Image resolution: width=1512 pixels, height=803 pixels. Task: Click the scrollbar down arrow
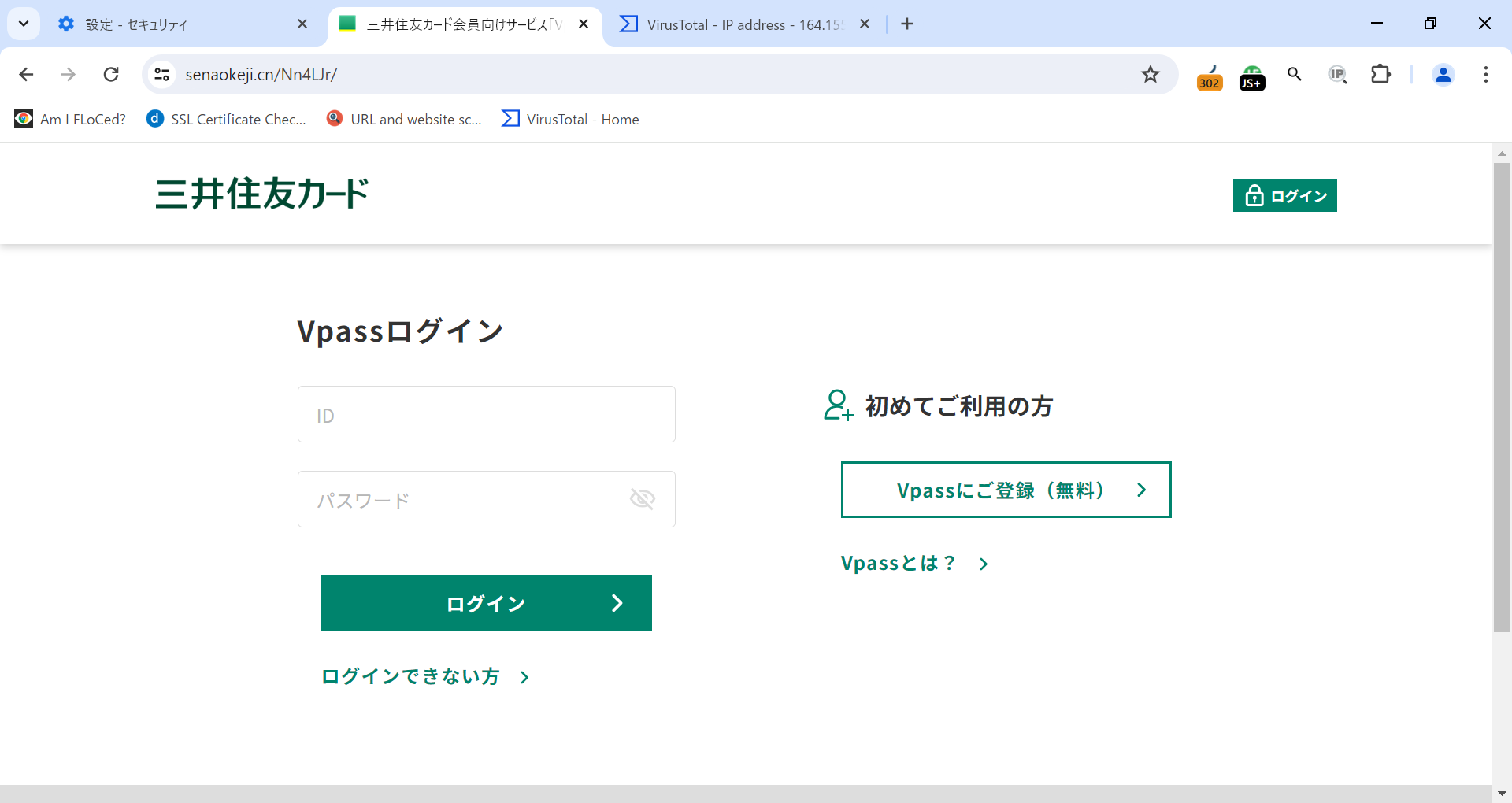tap(1502, 794)
